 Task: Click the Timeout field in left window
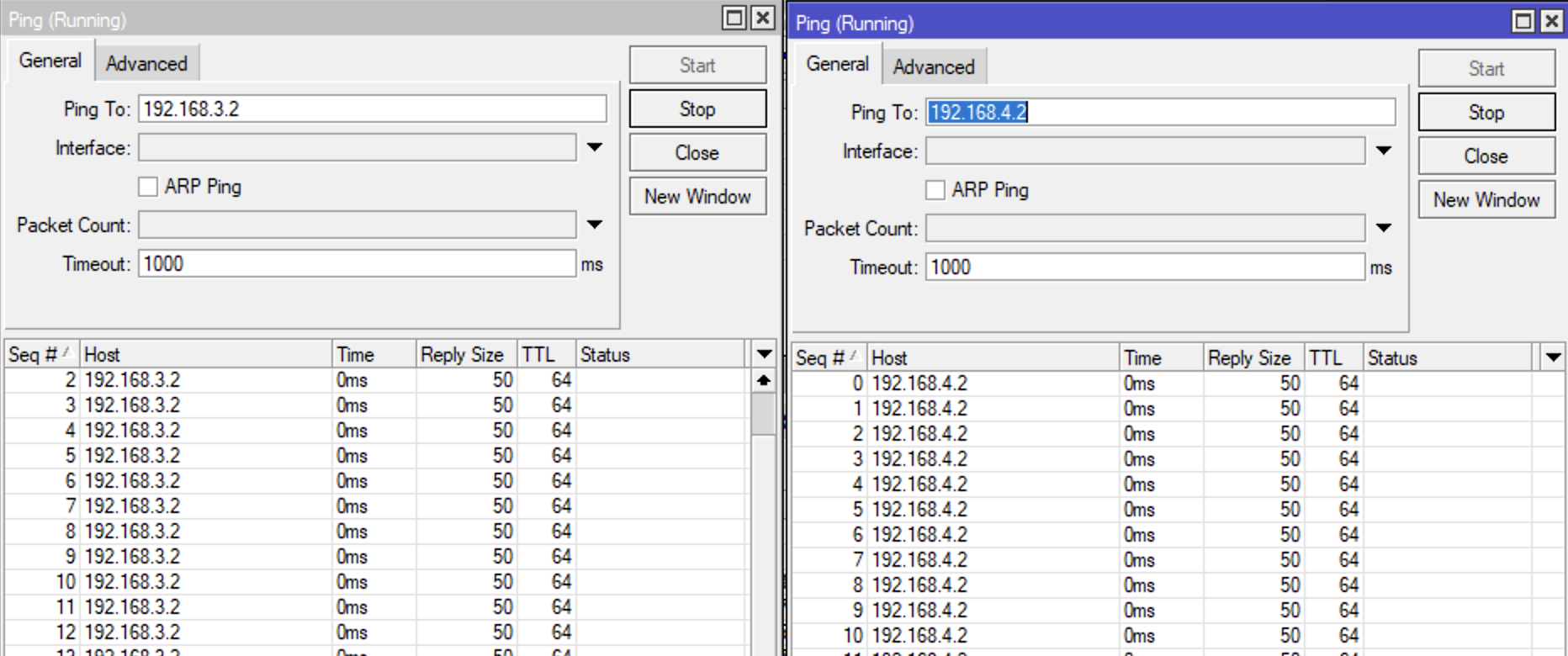click(x=357, y=264)
